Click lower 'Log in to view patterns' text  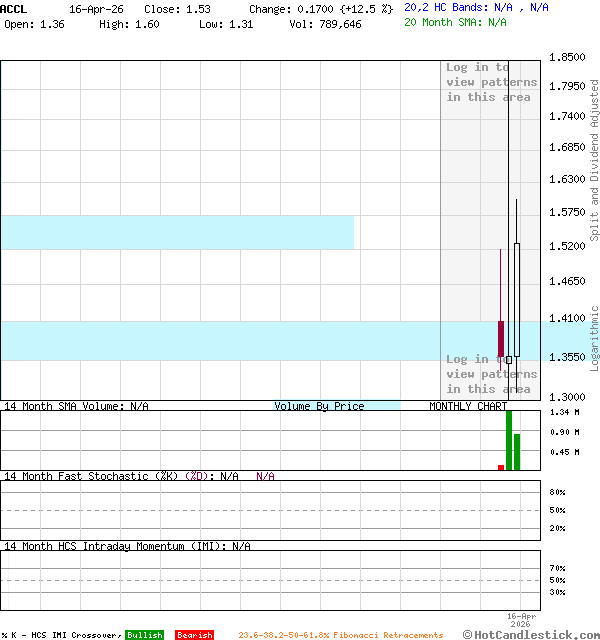click(x=491, y=374)
